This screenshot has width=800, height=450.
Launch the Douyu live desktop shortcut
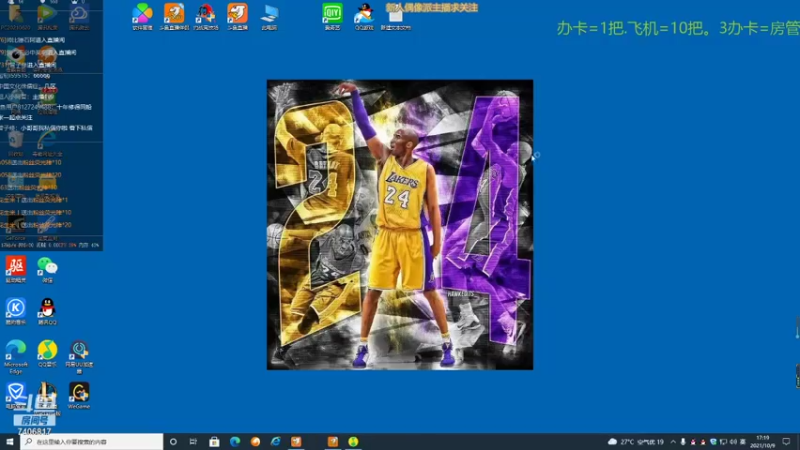point(237,16)
